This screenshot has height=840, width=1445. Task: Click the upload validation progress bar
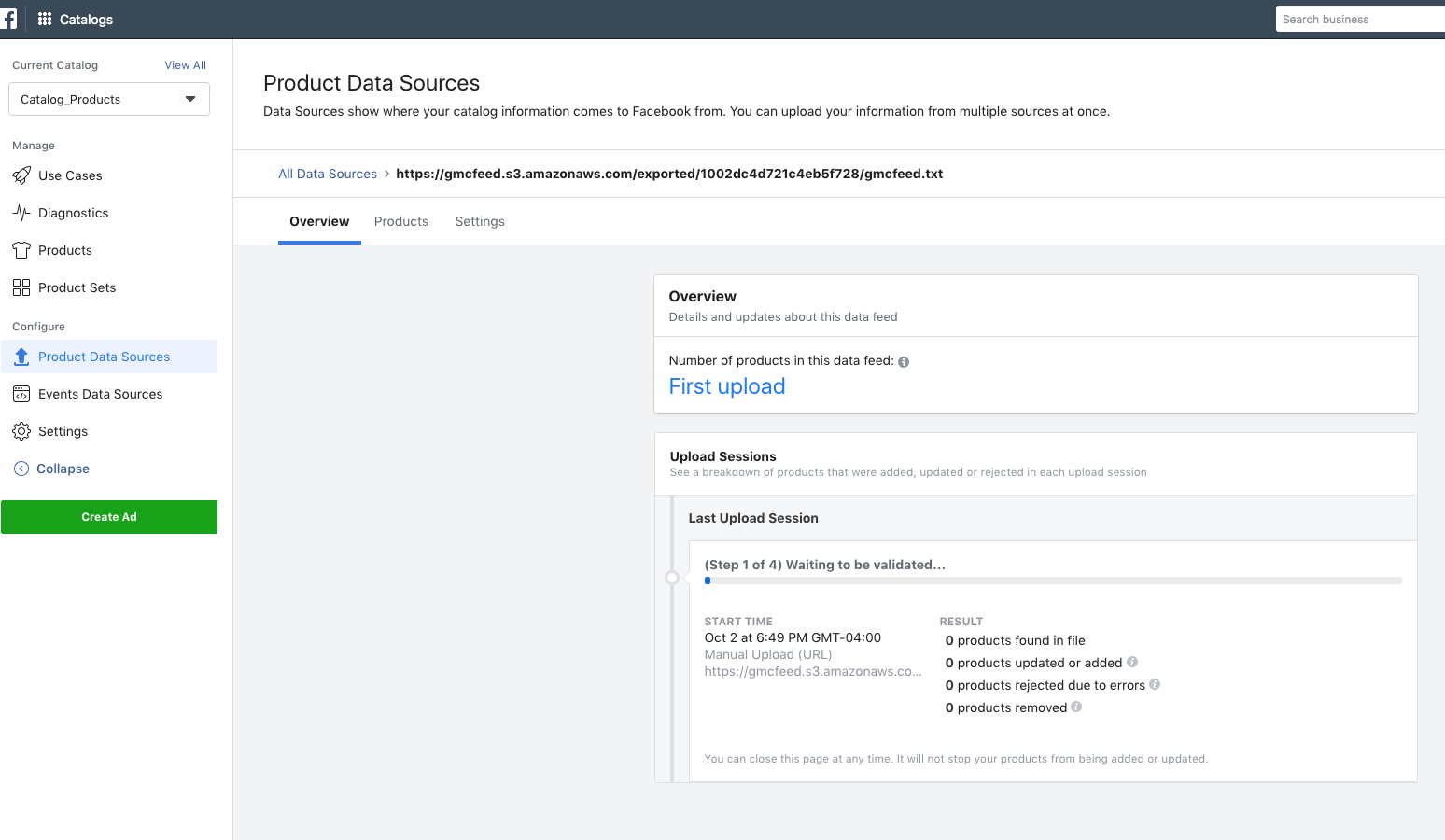(1053, 581)
